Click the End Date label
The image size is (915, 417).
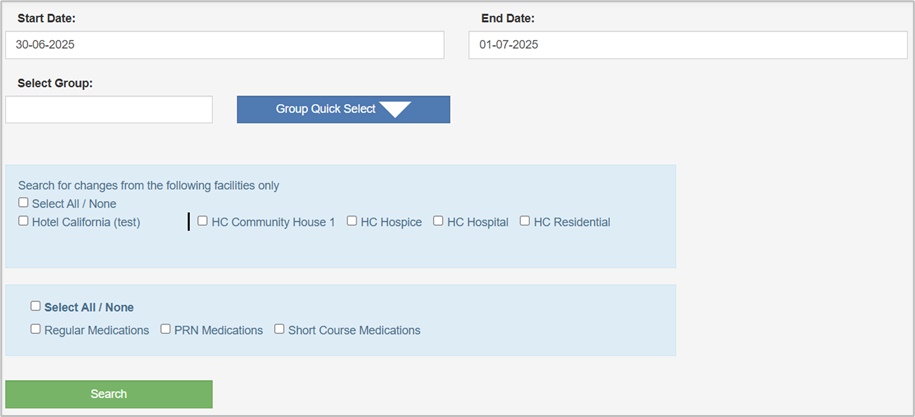pos(507,18)
